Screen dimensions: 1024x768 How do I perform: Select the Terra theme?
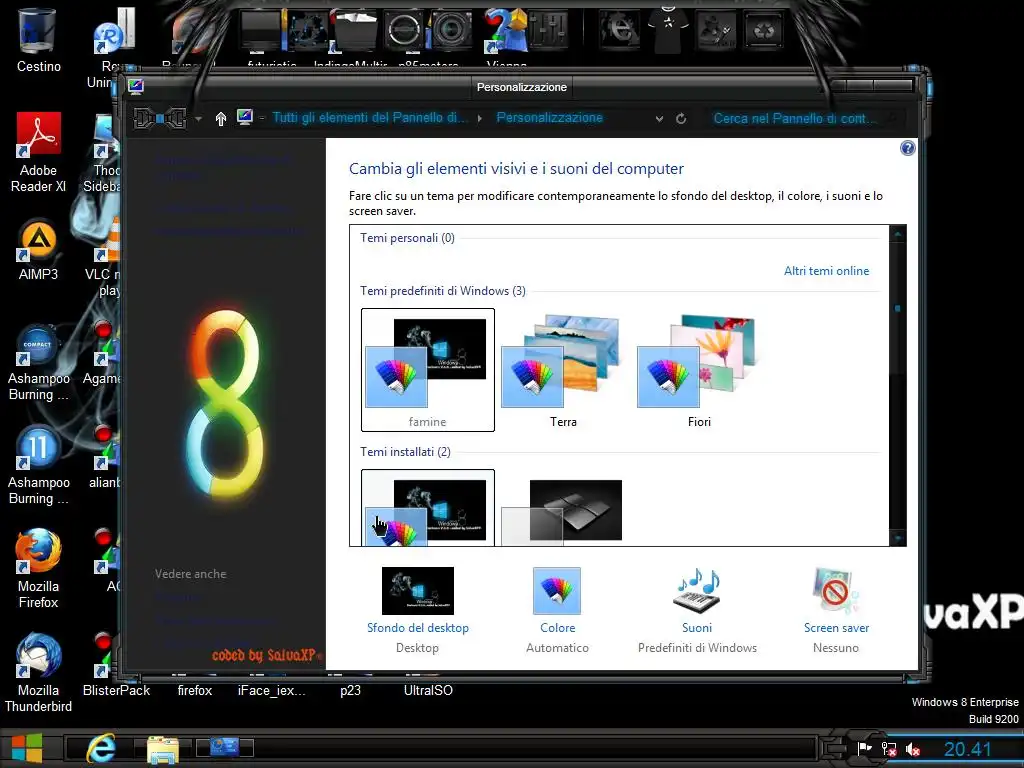pos(563,370)
